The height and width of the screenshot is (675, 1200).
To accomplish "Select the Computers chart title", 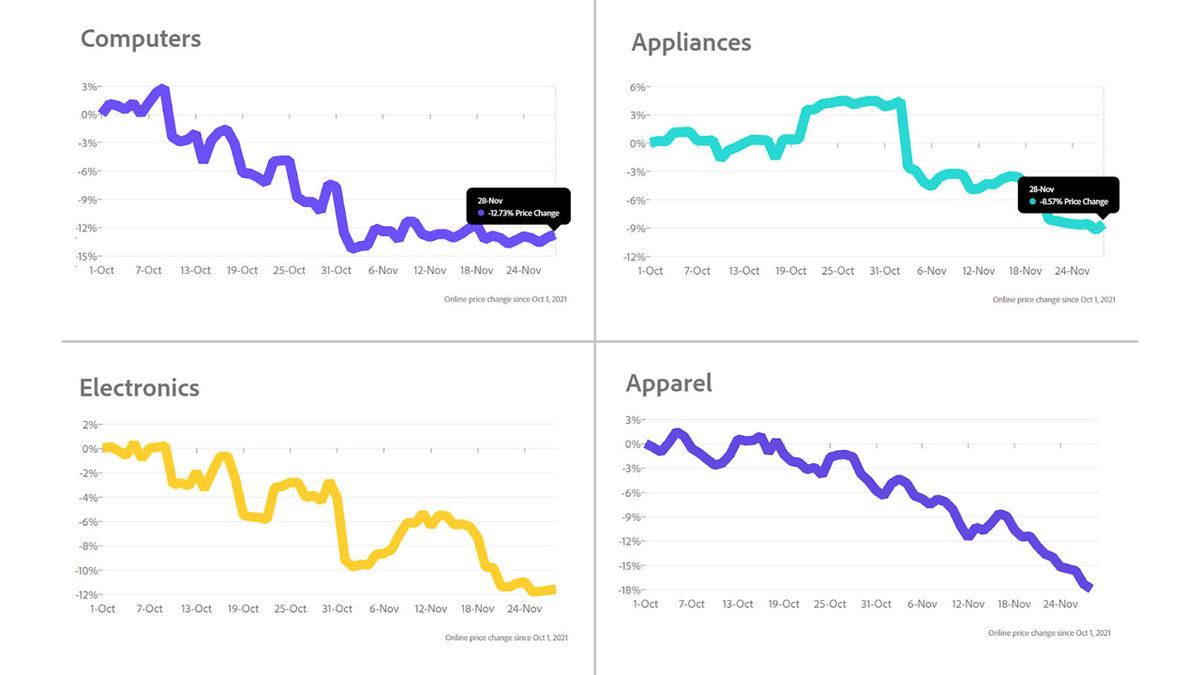I will [x=141, y=39].
